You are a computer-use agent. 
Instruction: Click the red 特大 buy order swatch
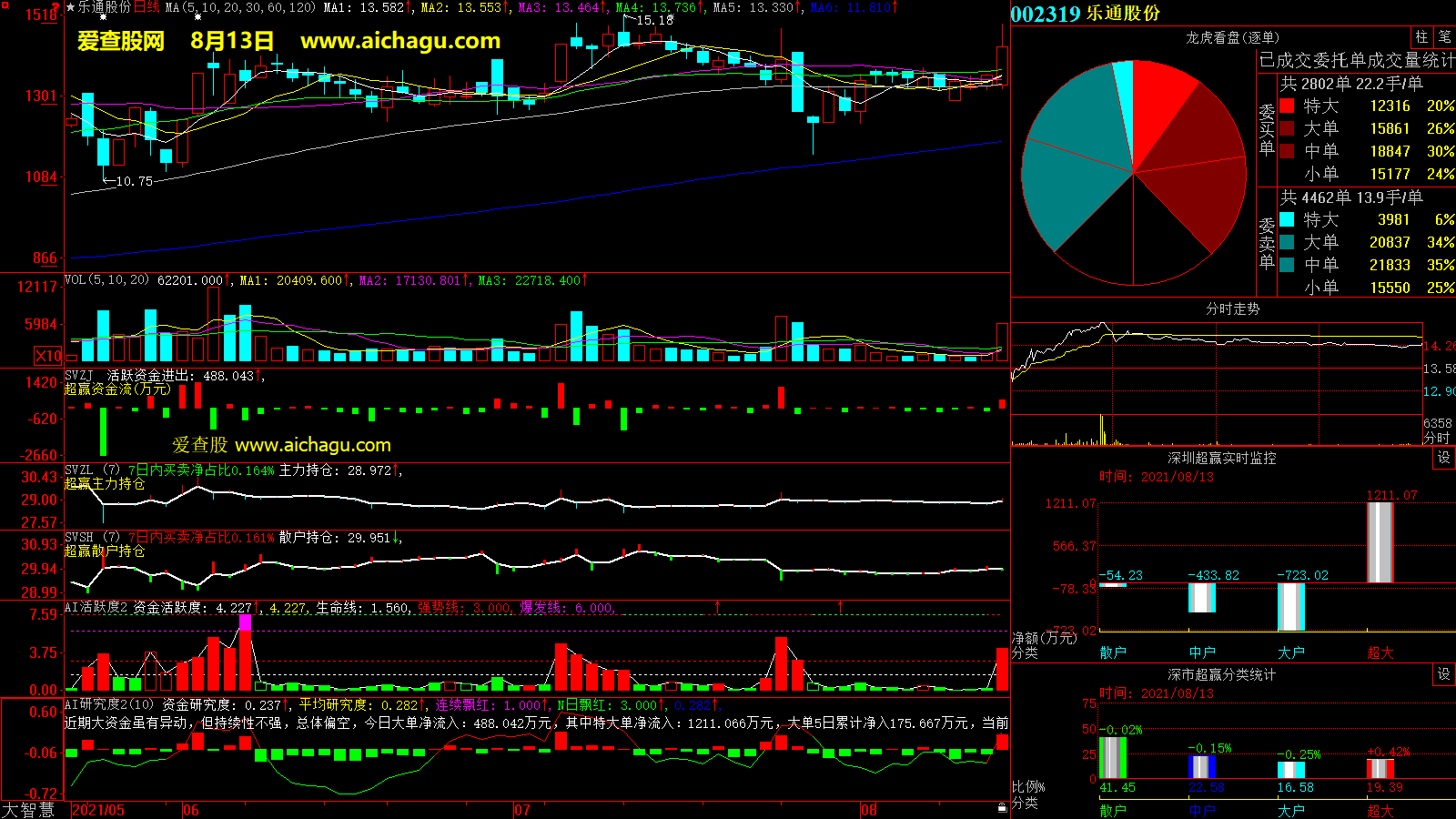click(x=1287, y=106)
